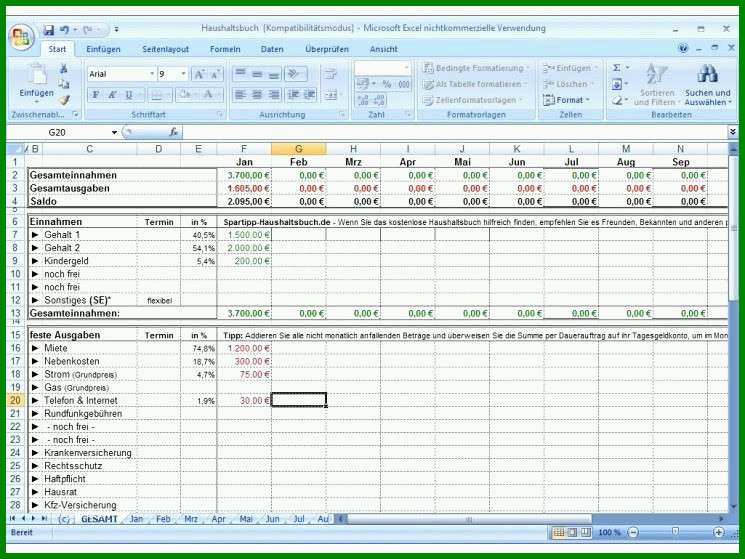Toggle bold F formatting
745x559 pixels.
click(x=96, y=95)
